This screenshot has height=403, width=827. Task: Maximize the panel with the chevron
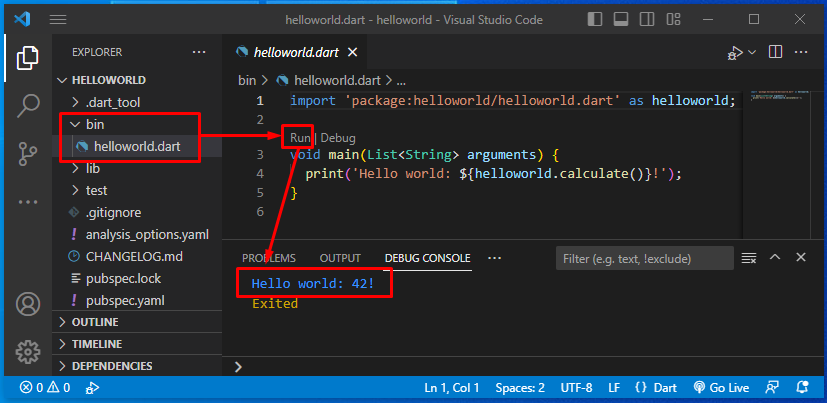click(x=775, y=257)
